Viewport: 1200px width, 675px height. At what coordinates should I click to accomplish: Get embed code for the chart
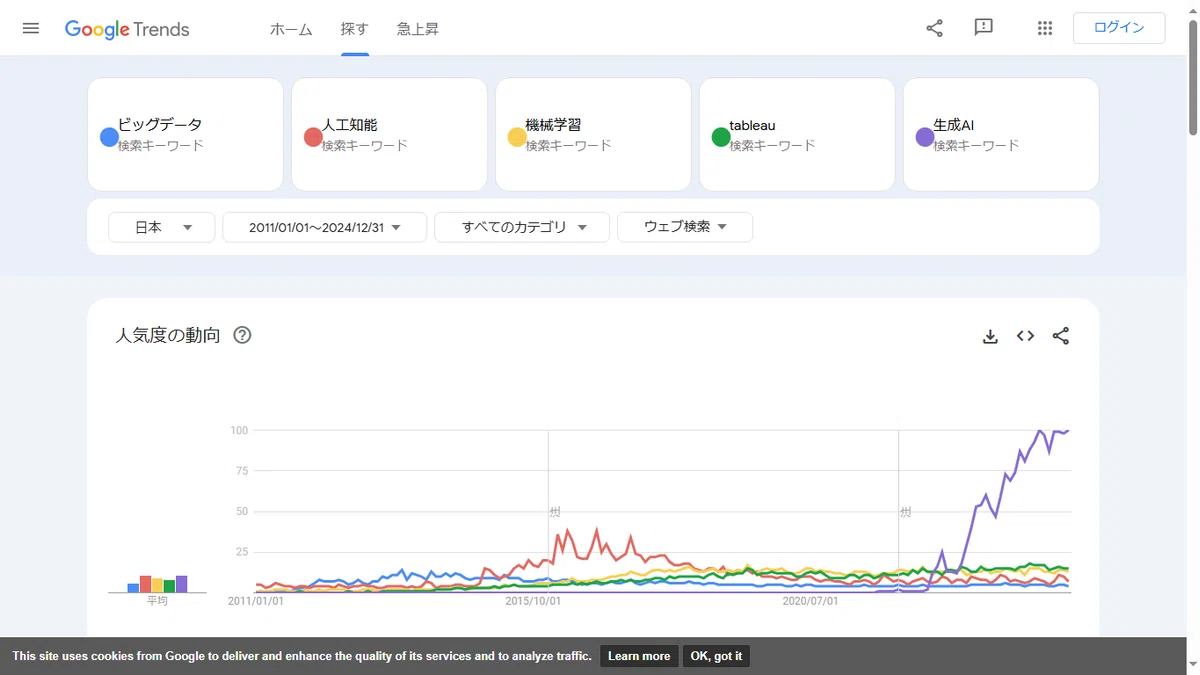pyautogui.click(x=1025, y=336)
